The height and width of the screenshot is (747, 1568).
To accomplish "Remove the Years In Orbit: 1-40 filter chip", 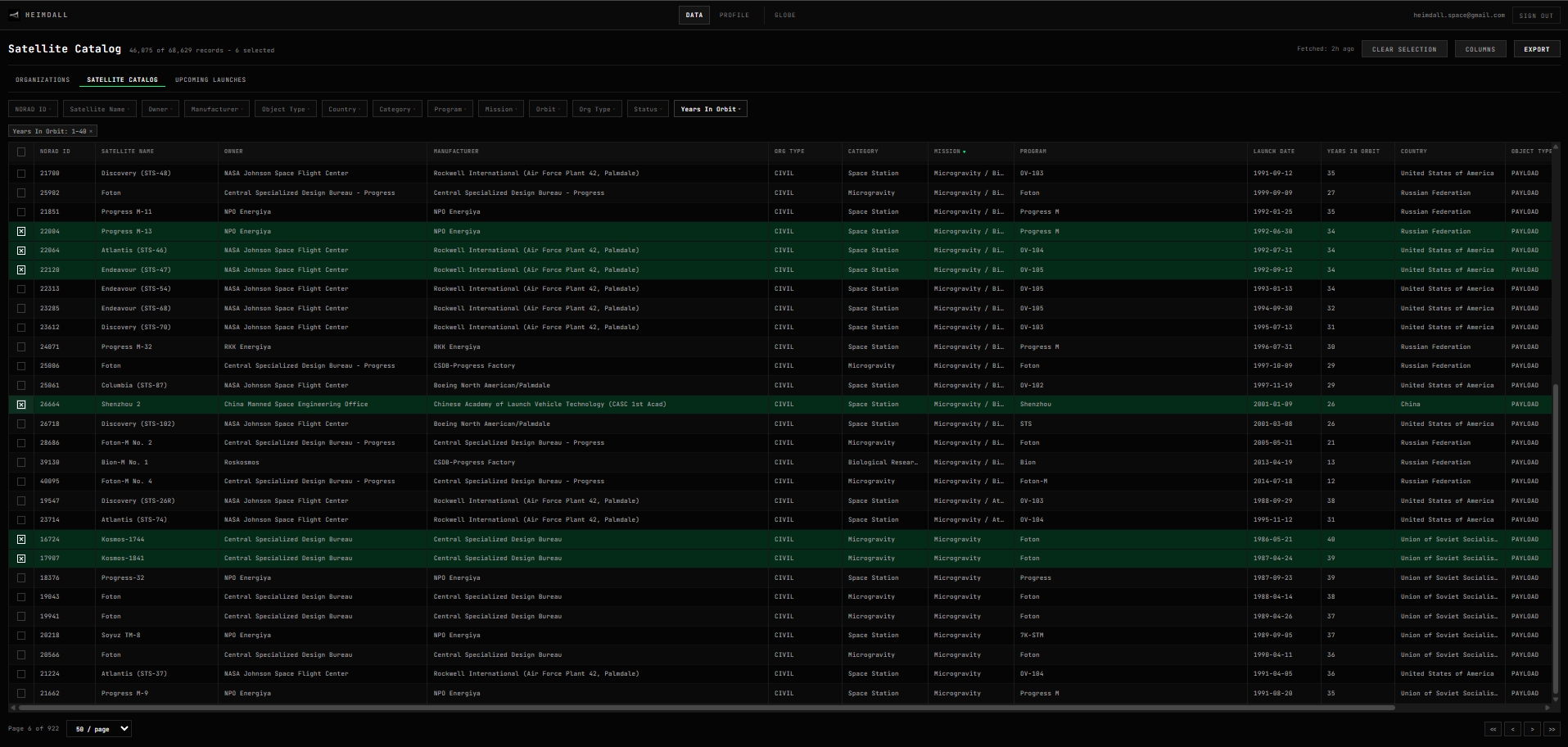I will point(92,131).
